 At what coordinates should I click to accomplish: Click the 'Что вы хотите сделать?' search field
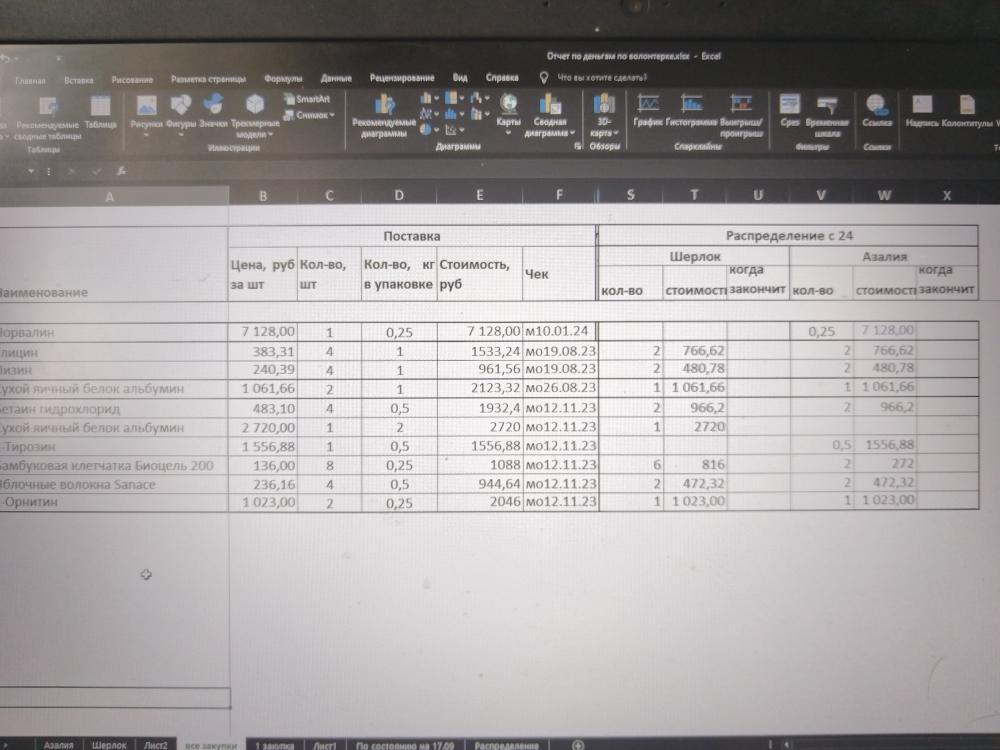(x=601, y=77)
